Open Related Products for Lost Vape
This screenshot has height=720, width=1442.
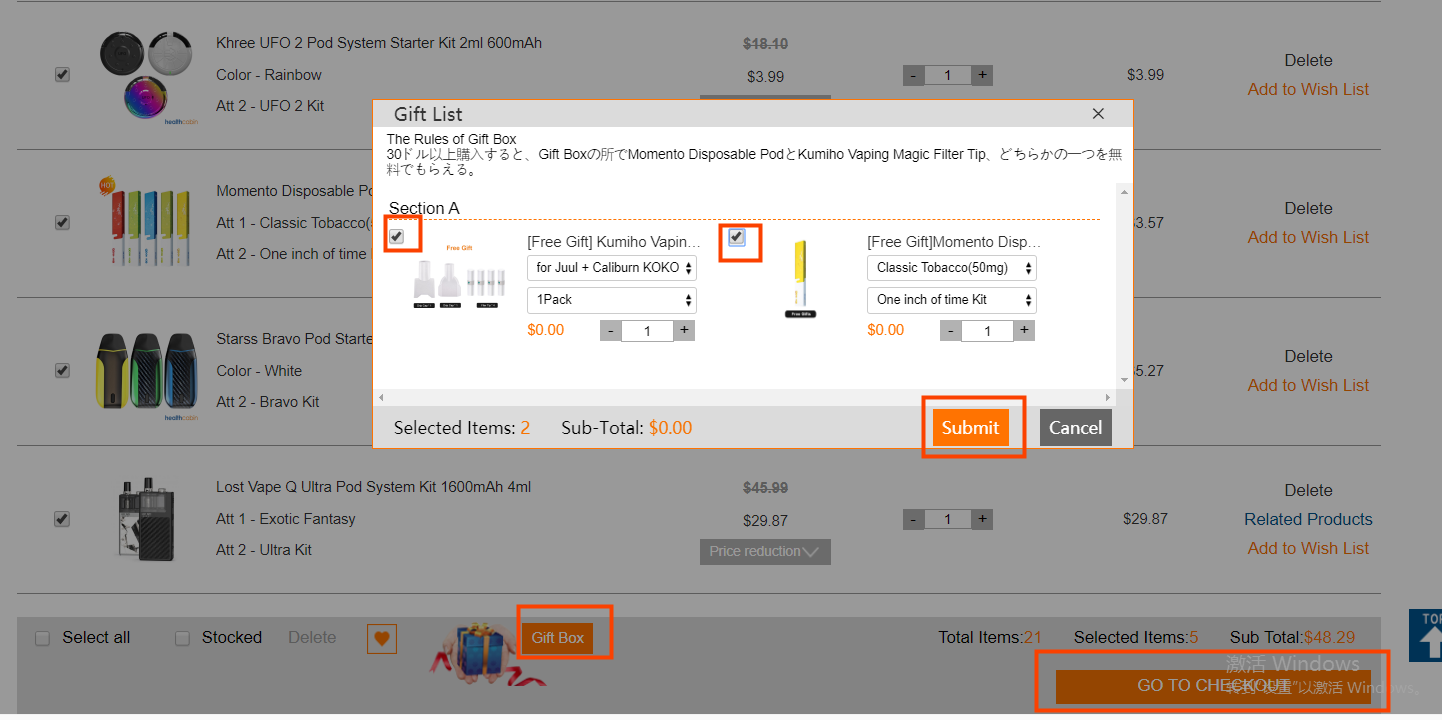click(x=1308, y=520)
